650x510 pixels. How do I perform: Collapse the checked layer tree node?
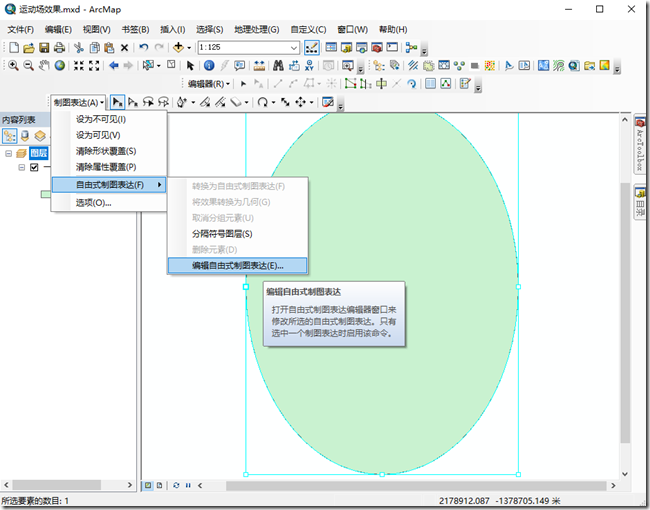point(22,167)
